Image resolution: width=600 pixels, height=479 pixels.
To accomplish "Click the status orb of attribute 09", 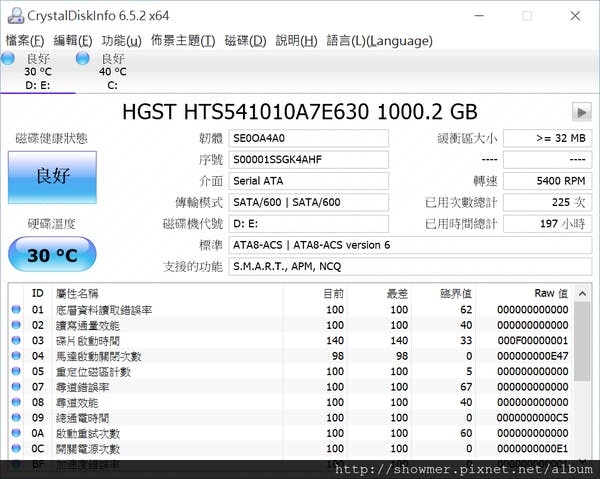I will pos(16,417).
